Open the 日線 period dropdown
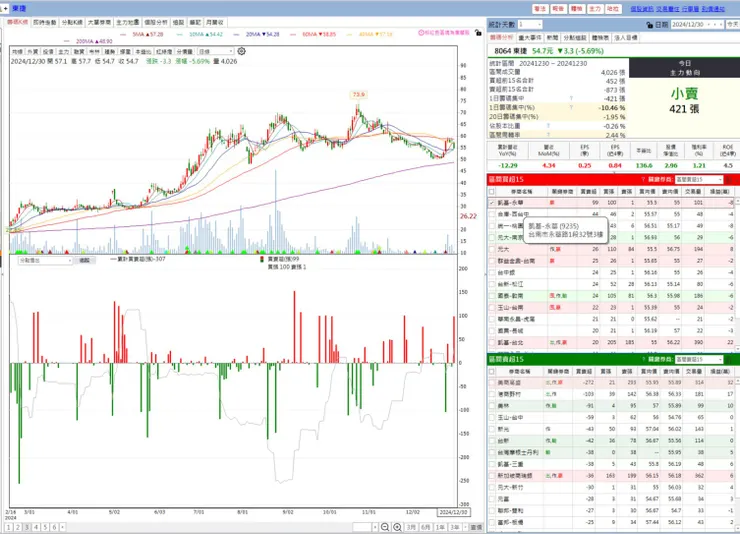This screenshot has height=534, width=740. click(215, 51)
